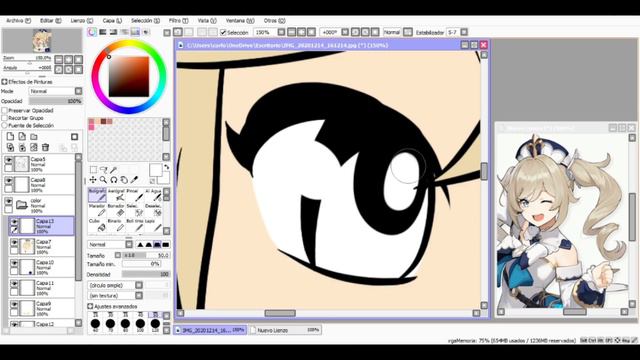Show the color wheel panel icon
This screenshot has width=640, height=360.
[92, 32]
